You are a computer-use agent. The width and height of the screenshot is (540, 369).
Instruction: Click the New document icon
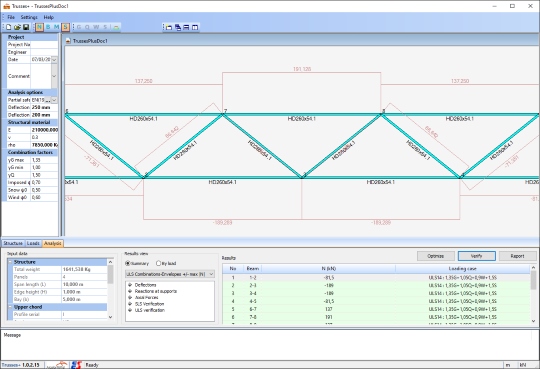click(9, 27)
